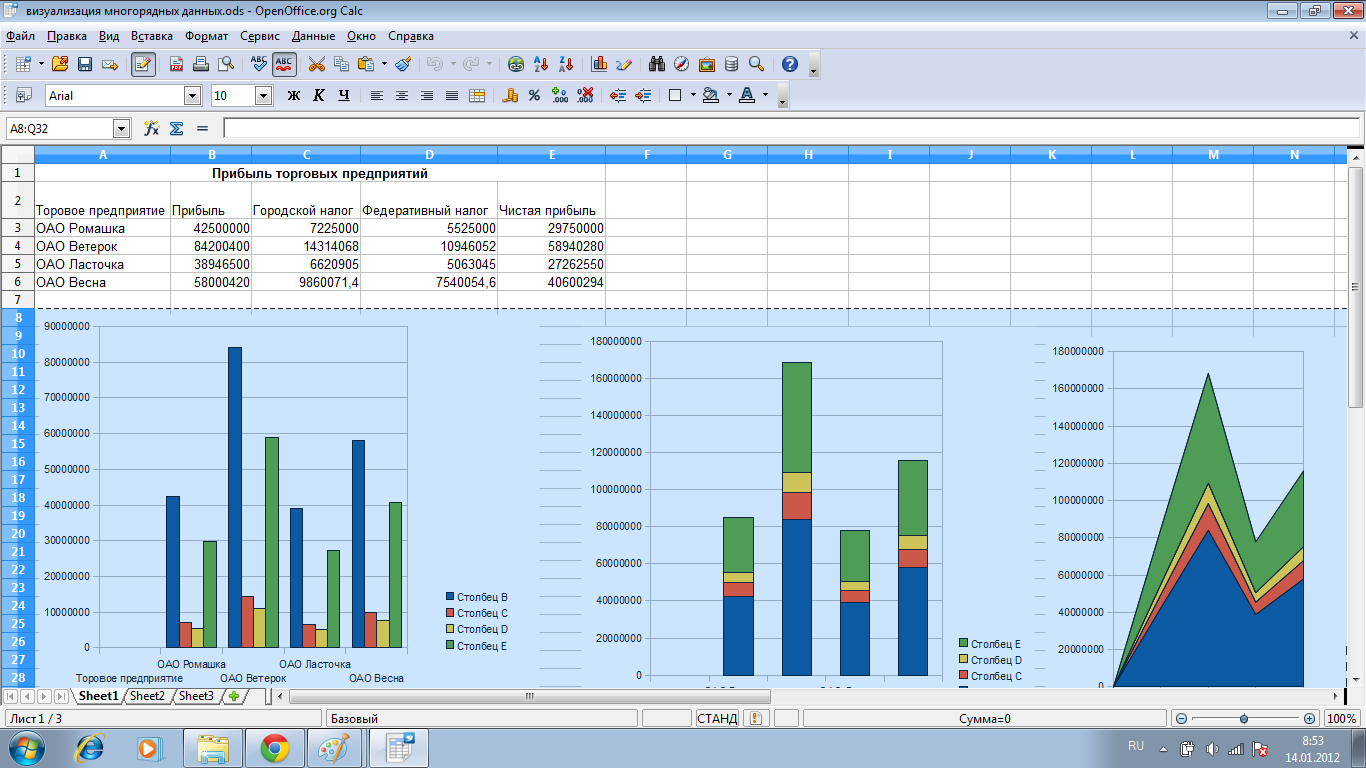Open the Function Wizard
This screenshot has width=1366, height=768.
coord(152,128)
